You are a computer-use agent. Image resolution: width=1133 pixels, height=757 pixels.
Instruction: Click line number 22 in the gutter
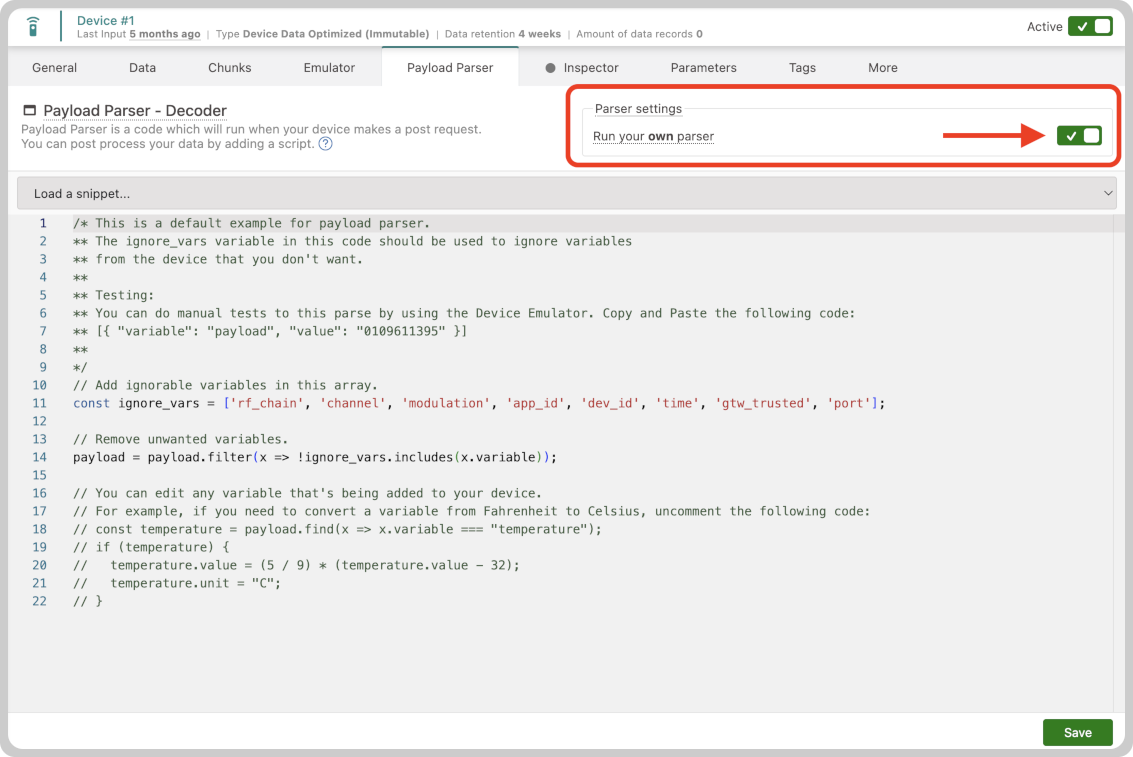(39, 601)
